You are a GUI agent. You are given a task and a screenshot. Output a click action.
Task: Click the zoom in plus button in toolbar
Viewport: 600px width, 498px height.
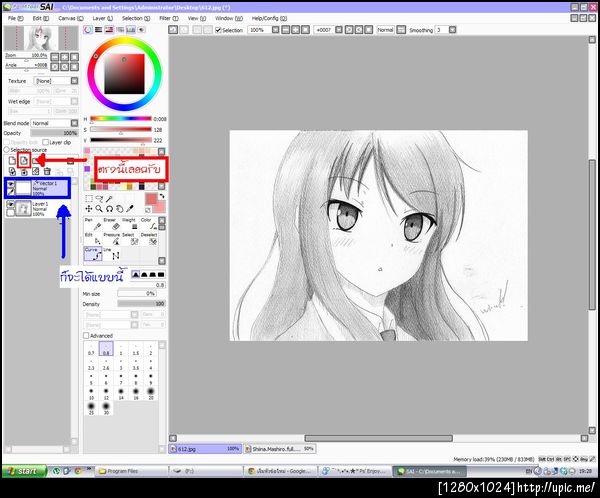pyautogui.click(x=295, y=29)
